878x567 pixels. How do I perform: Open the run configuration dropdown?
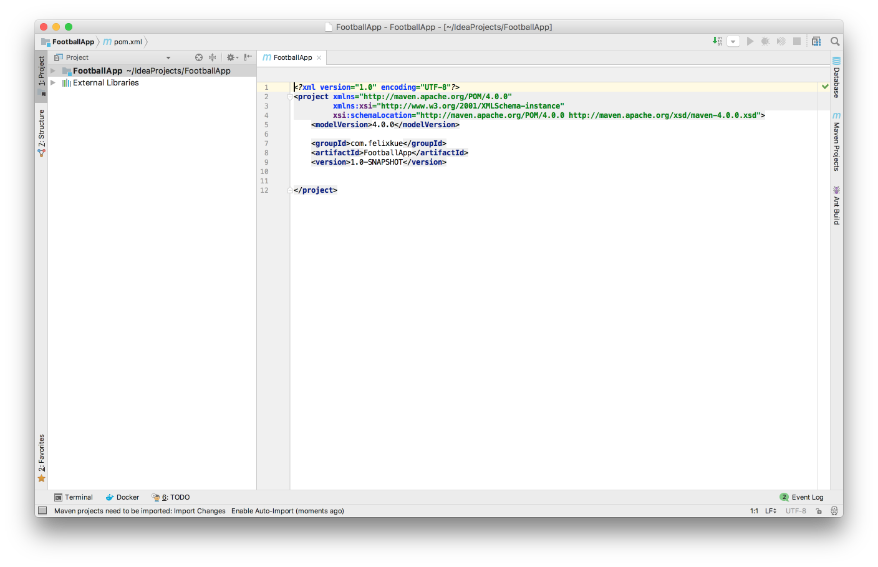733,41
